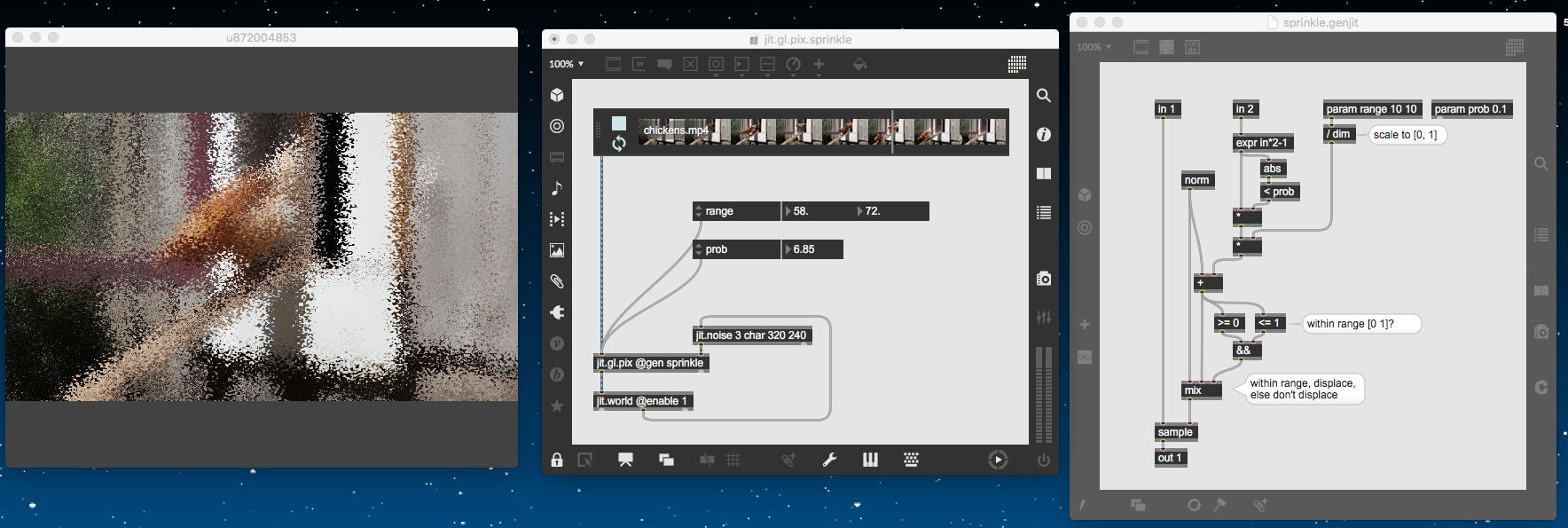This screenshot has height=528, width=1568.
Task: Select the 'param range 10 10' box in sprinkle.genjit
Action: click(x=1372, y=109)
